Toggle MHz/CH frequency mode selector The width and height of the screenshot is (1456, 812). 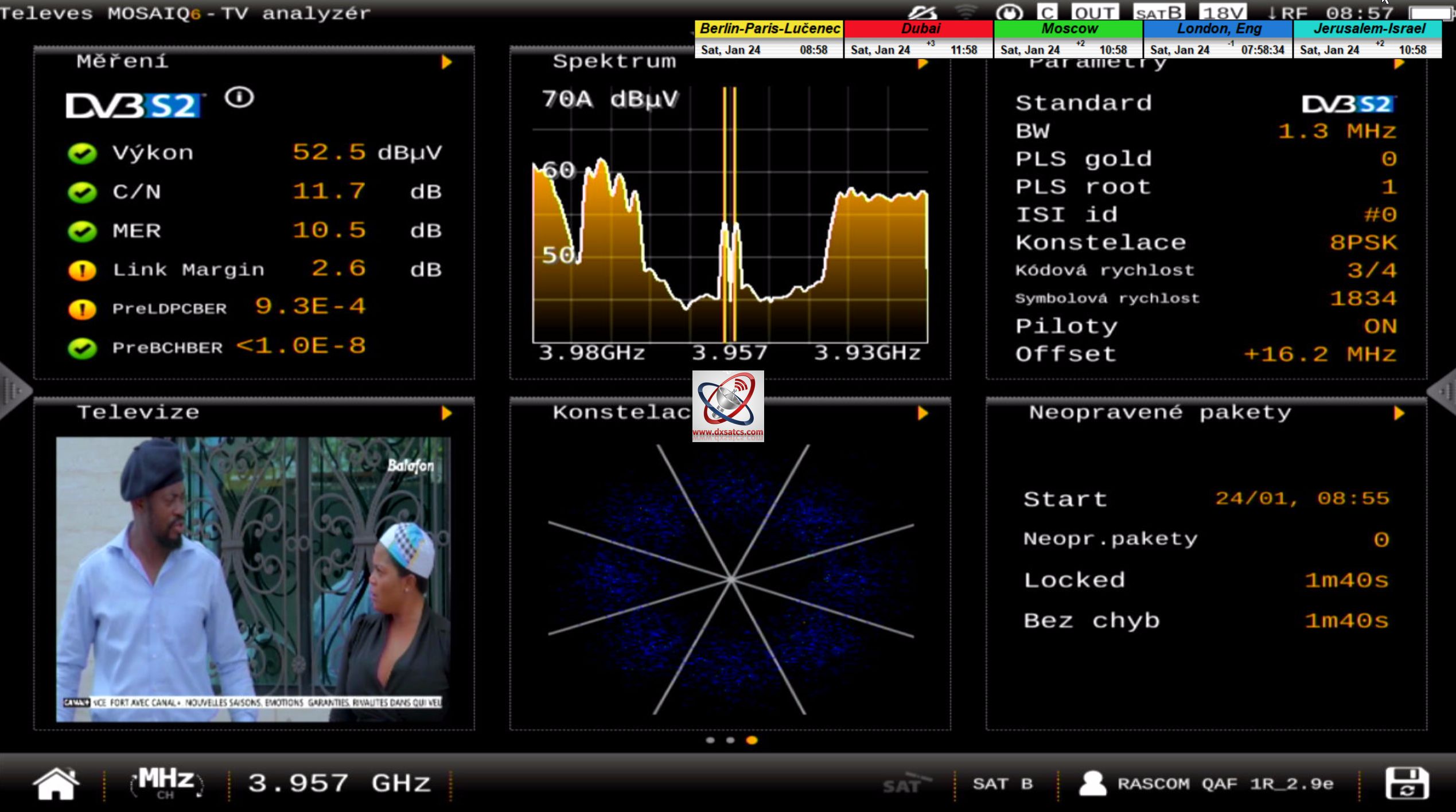click(166, 783)
